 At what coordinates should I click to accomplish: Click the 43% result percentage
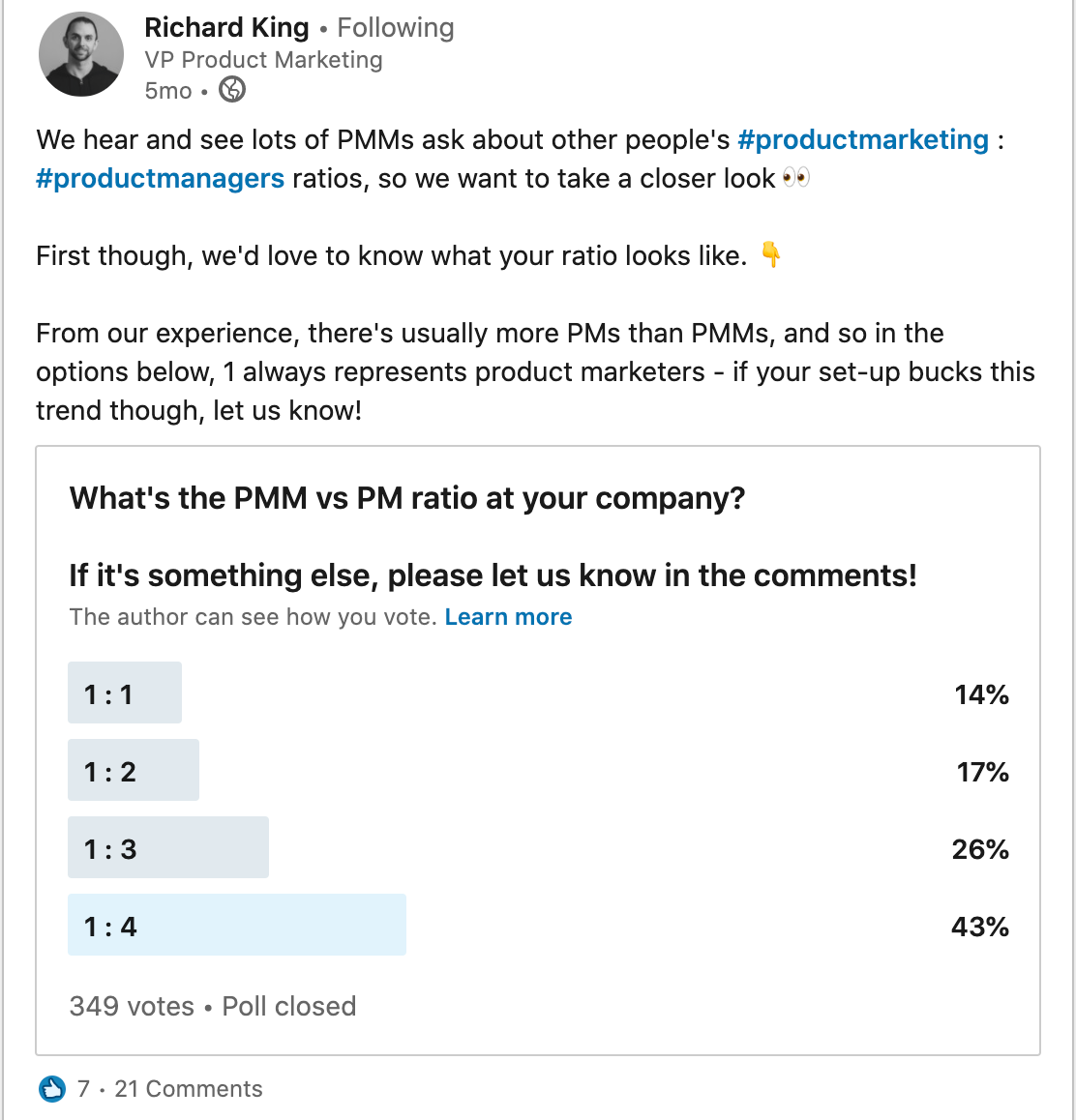click(x=979, y=927)
